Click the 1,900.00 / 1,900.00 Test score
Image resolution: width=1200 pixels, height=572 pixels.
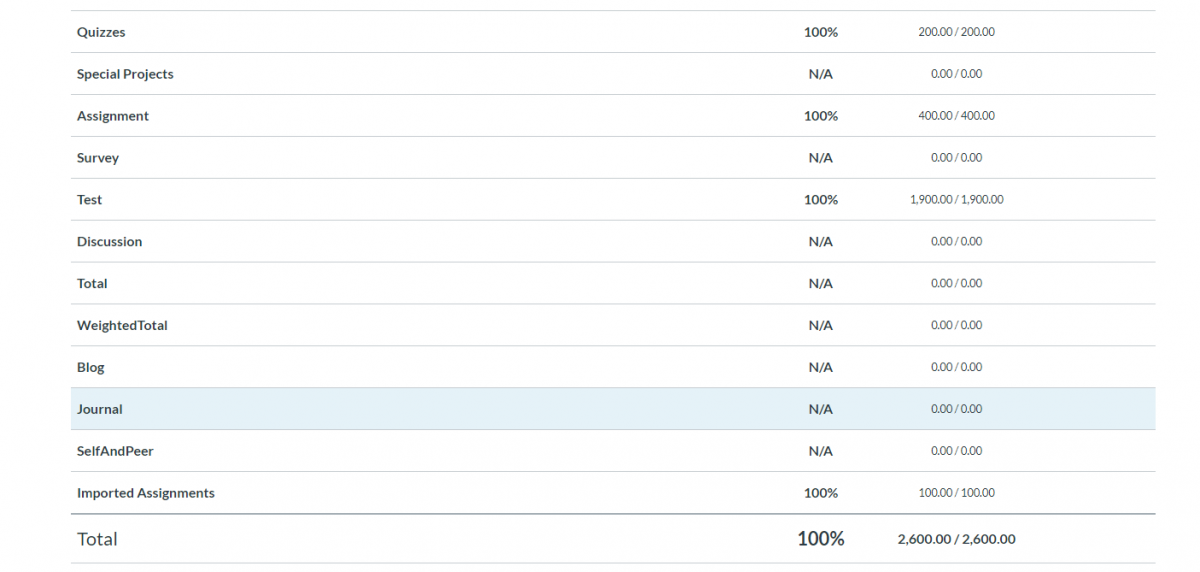pos(957,200)
